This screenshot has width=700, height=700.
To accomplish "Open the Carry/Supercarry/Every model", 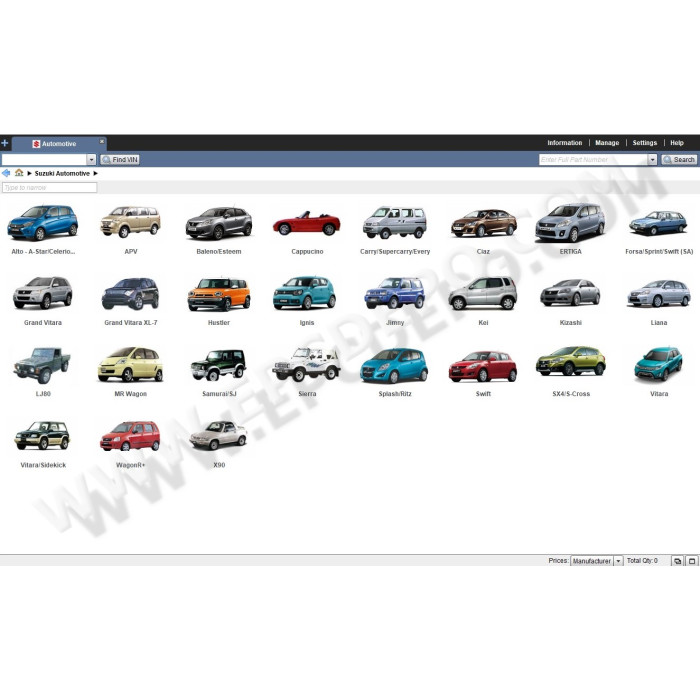I will (395, 229).
